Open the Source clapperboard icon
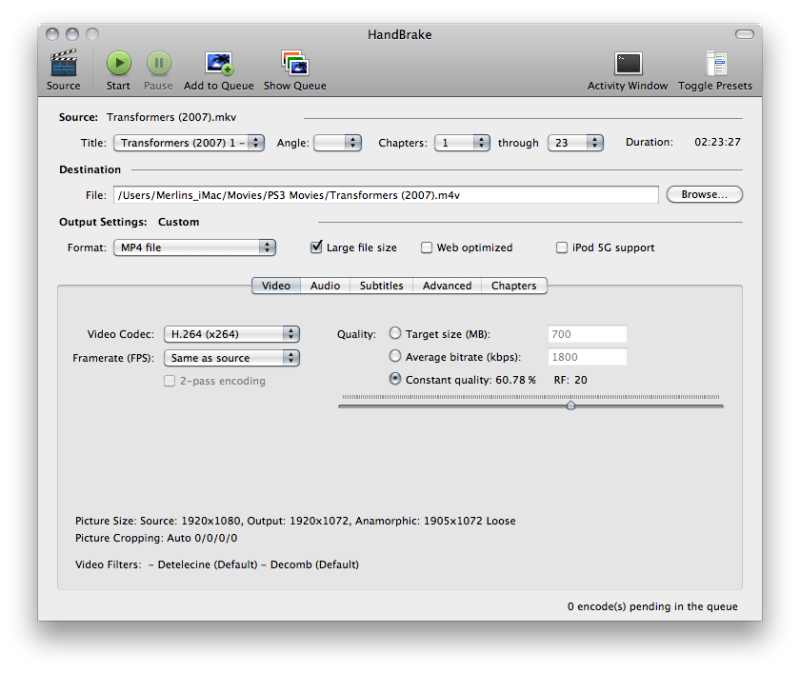This screenshot has width=800, height=673. click(x=64, y=63)
